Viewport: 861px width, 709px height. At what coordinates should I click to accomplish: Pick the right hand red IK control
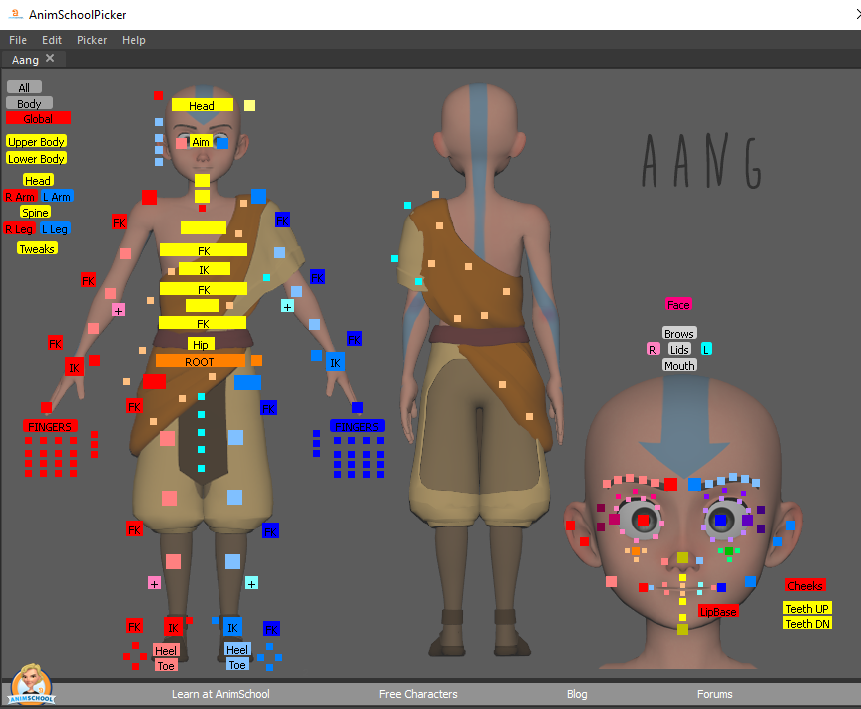click(x=74, y=367)
